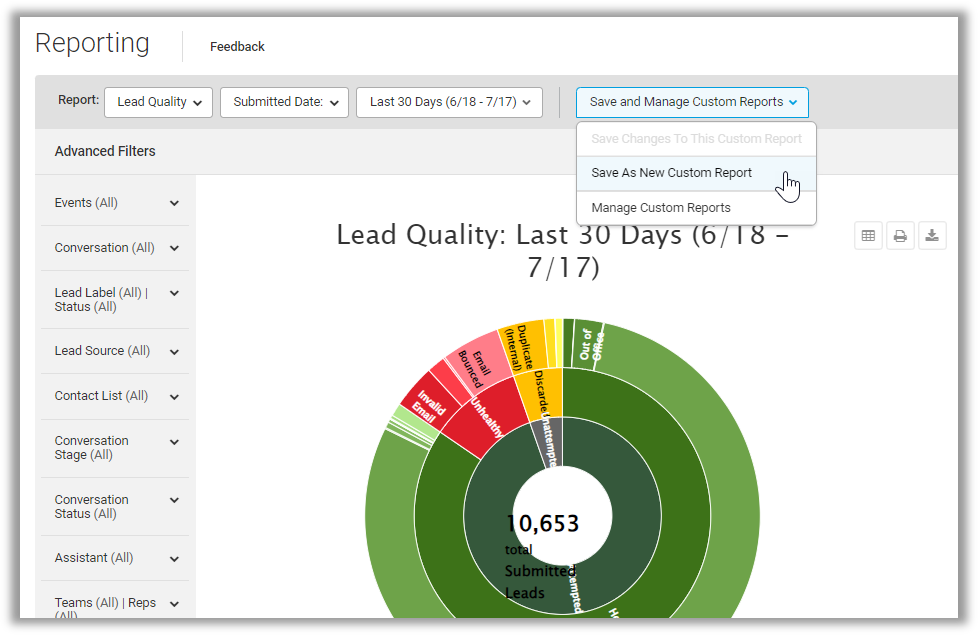Open the Submitted Date dropdown
The height and width of the screenshot is (635, 978).
click(x=284, y=102)
